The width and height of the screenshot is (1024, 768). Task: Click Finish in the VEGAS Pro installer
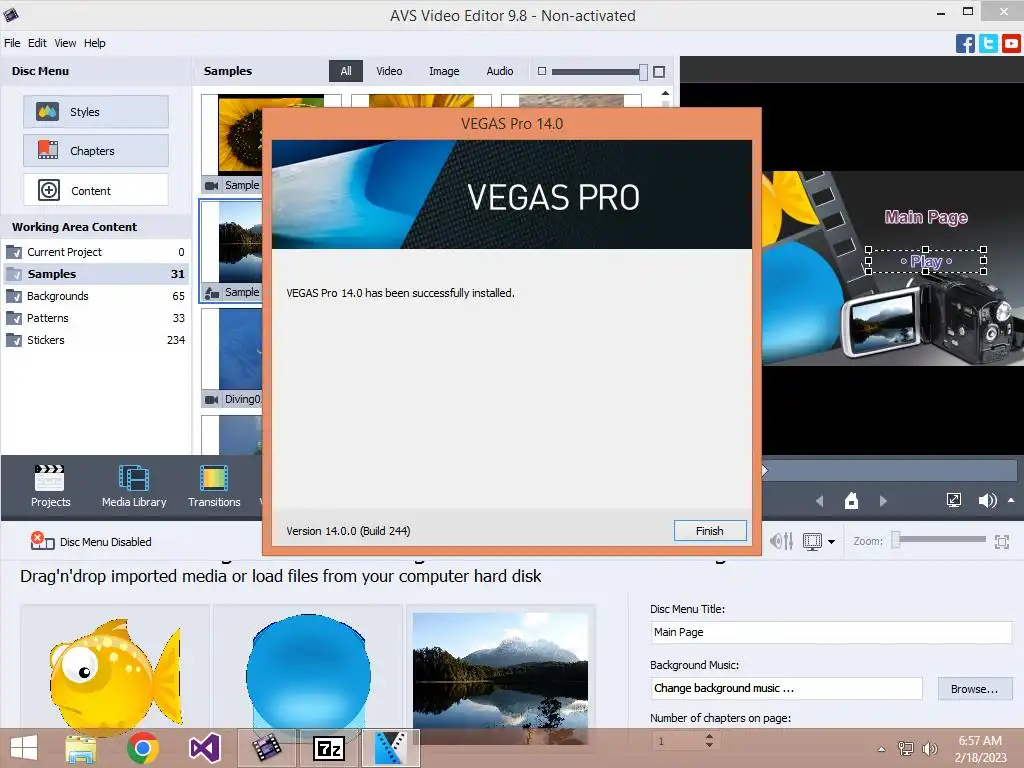(x=709, y=531)
